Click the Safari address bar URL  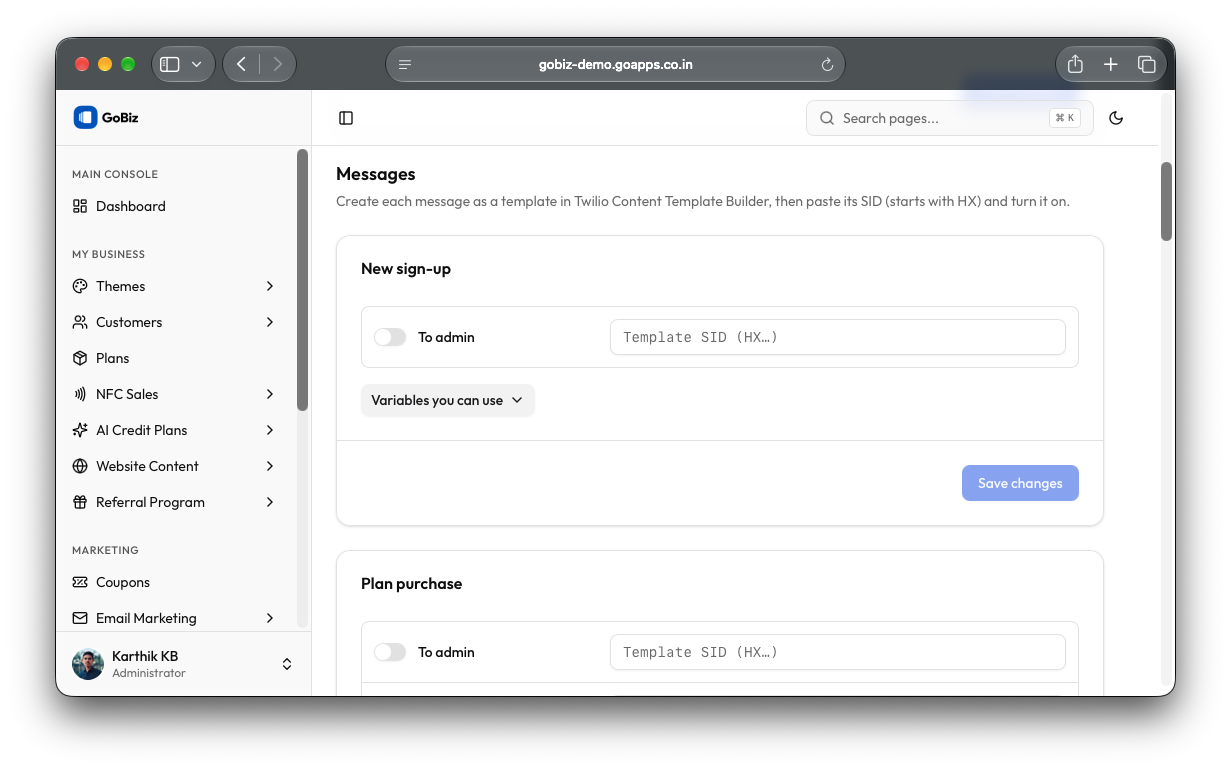point(615,64)
